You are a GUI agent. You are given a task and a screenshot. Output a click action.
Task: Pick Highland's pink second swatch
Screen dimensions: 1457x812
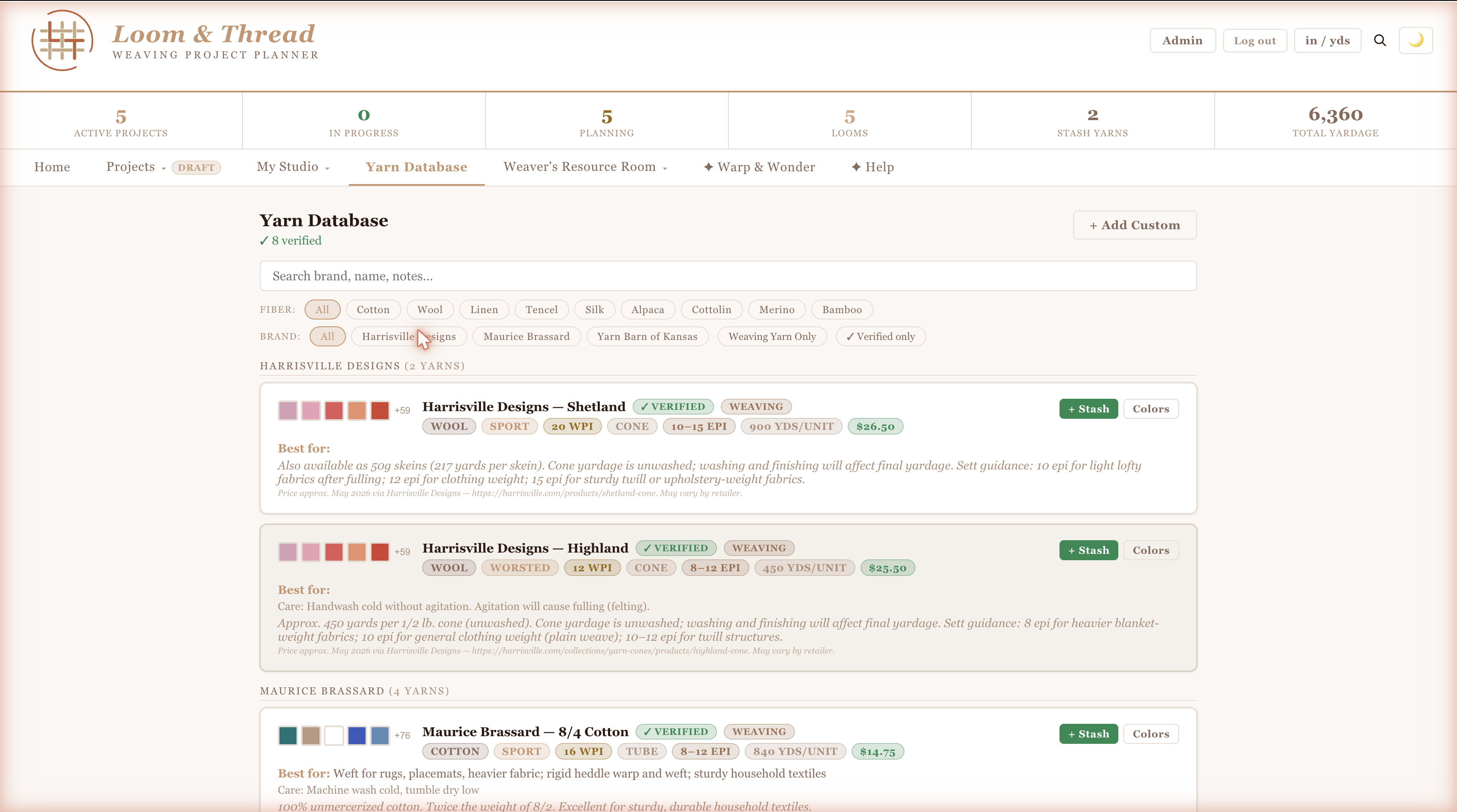[311, 552]
